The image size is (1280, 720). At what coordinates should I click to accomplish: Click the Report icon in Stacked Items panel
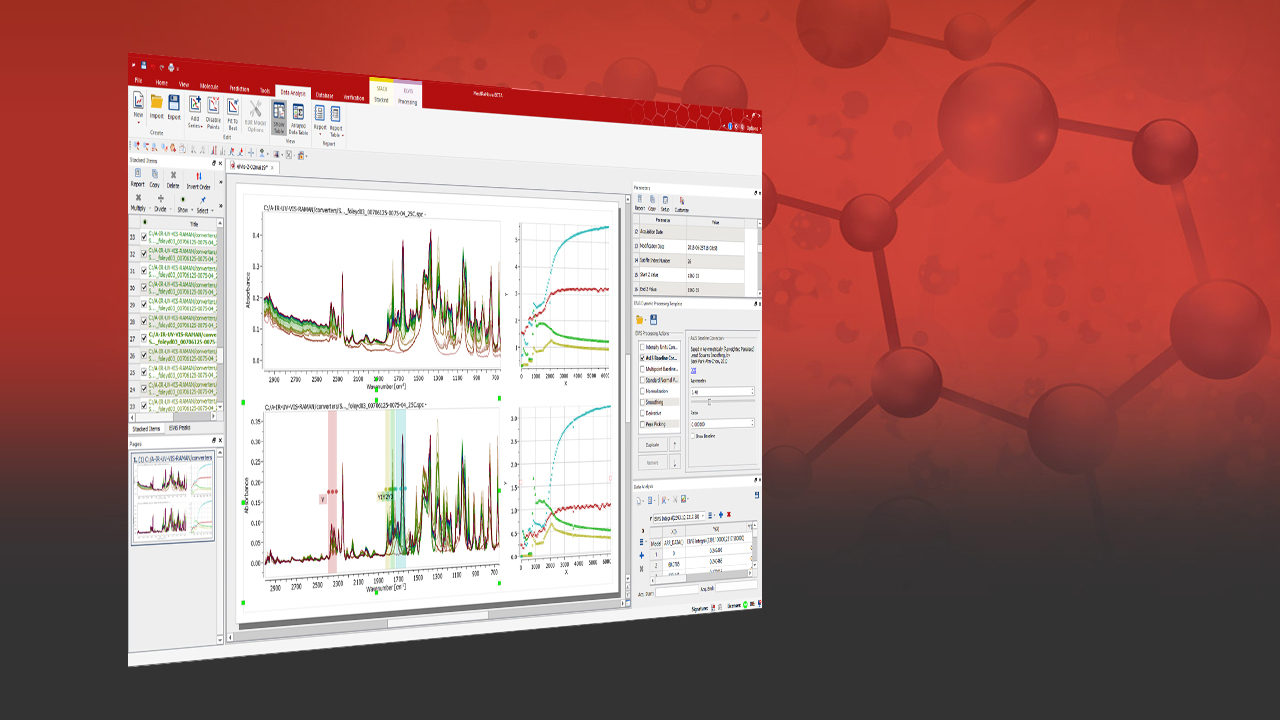pyautogui.click(x=138, y=175)
